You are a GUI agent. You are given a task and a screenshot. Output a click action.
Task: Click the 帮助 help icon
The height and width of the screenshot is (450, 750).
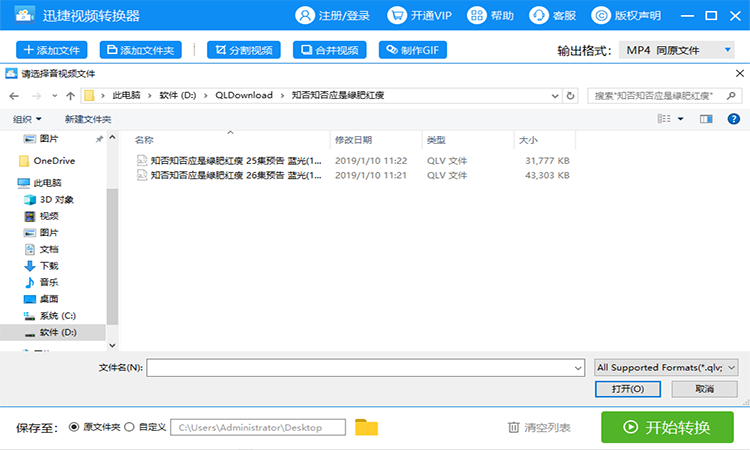(476, 15)
